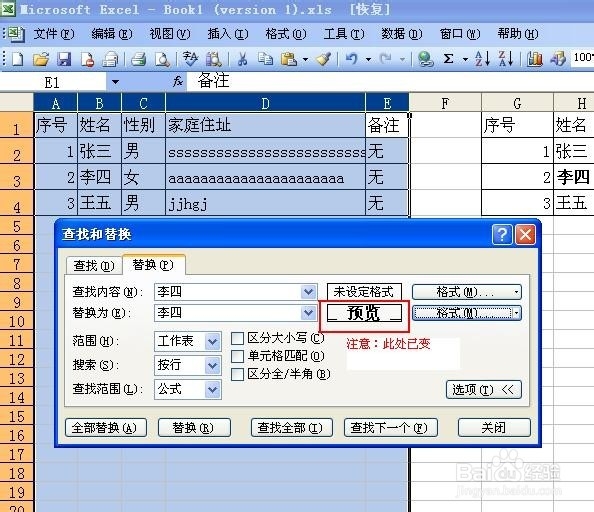Click the 查找全部(I) button
This screenshot has height=512, width=594.
(x=292, y=428)
